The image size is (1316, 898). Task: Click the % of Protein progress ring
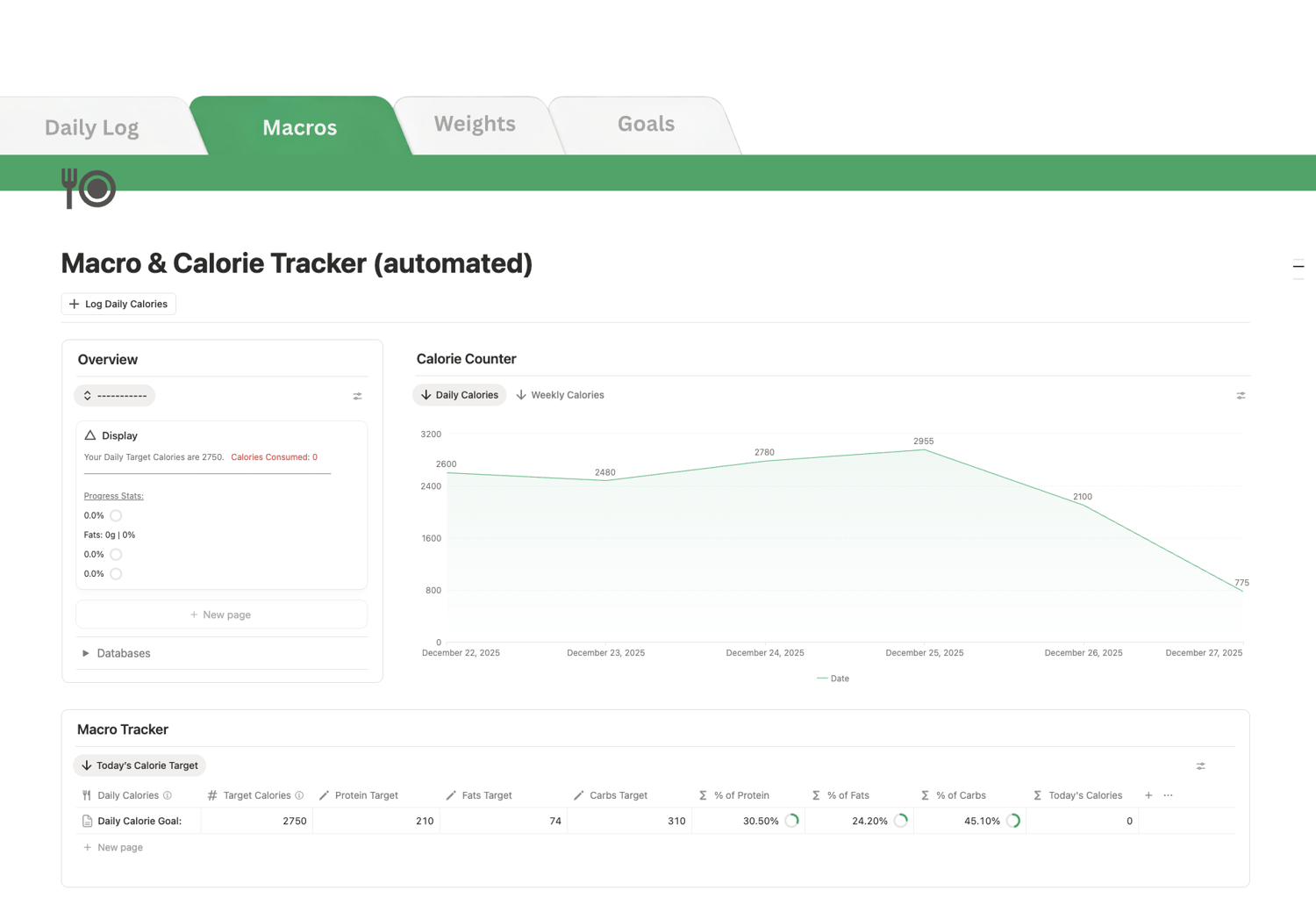pyautogui.click(x=792, y=821)
